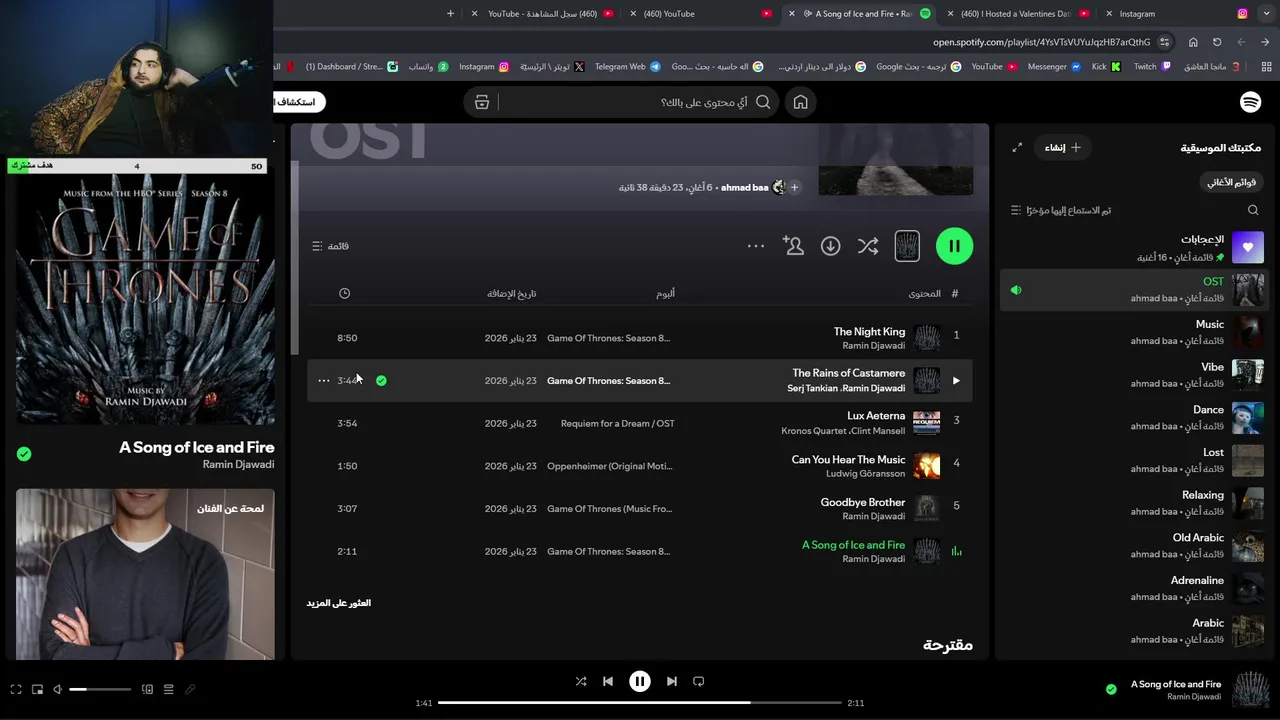Switch to Instagram browser tab
This screenshot has height=720, width=1280.
point(1180,14)
